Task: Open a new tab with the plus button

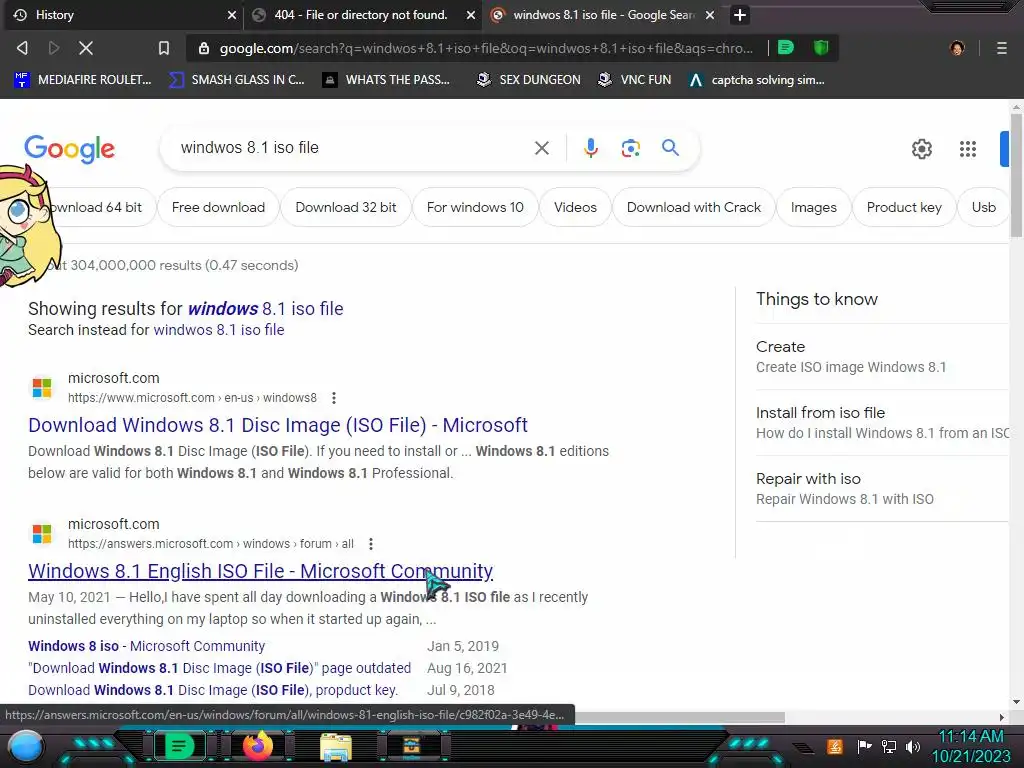Action: [739, 14]
